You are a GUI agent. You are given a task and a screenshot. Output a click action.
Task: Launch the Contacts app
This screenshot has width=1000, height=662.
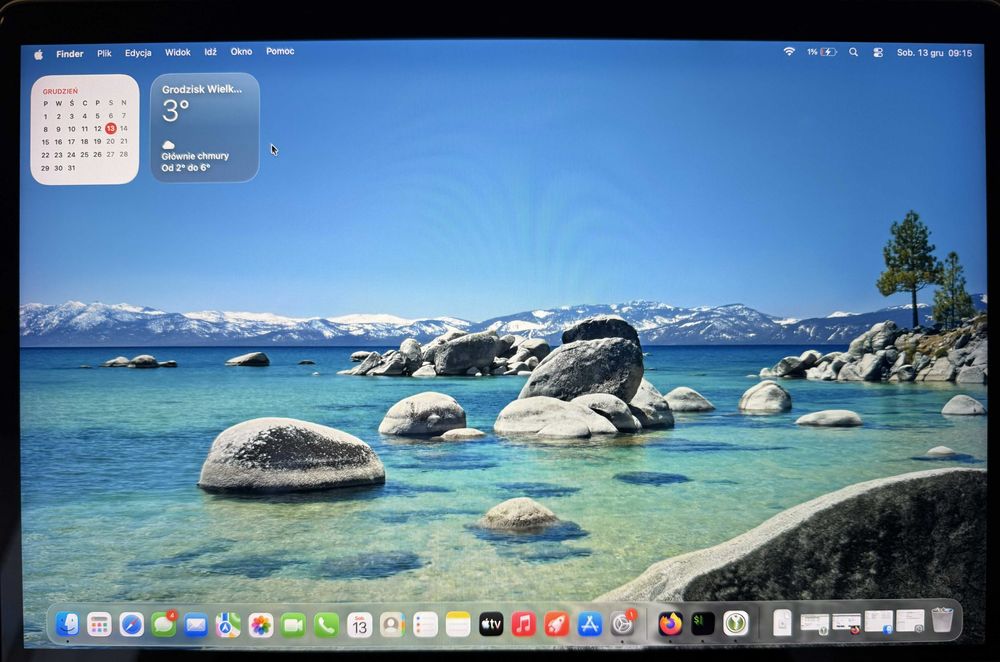click(392, 626)
